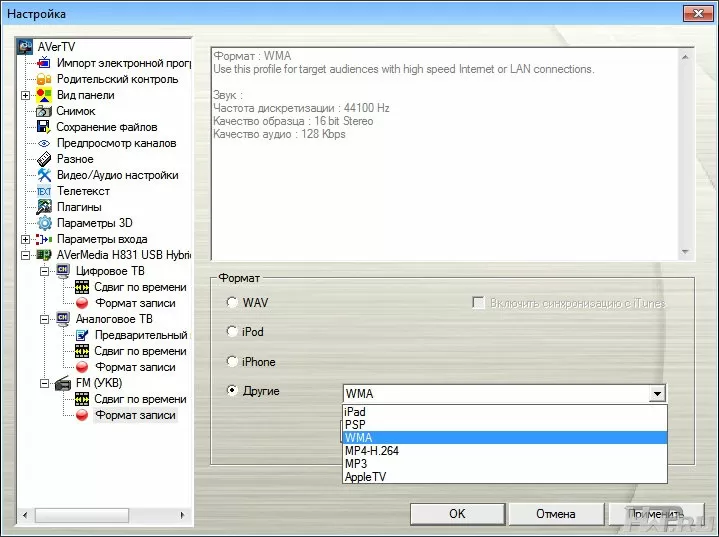The height and width of the screenshot is (537, 719).
Task: Click the Snapshot camera icon
Action: click(x=44, y=111)
